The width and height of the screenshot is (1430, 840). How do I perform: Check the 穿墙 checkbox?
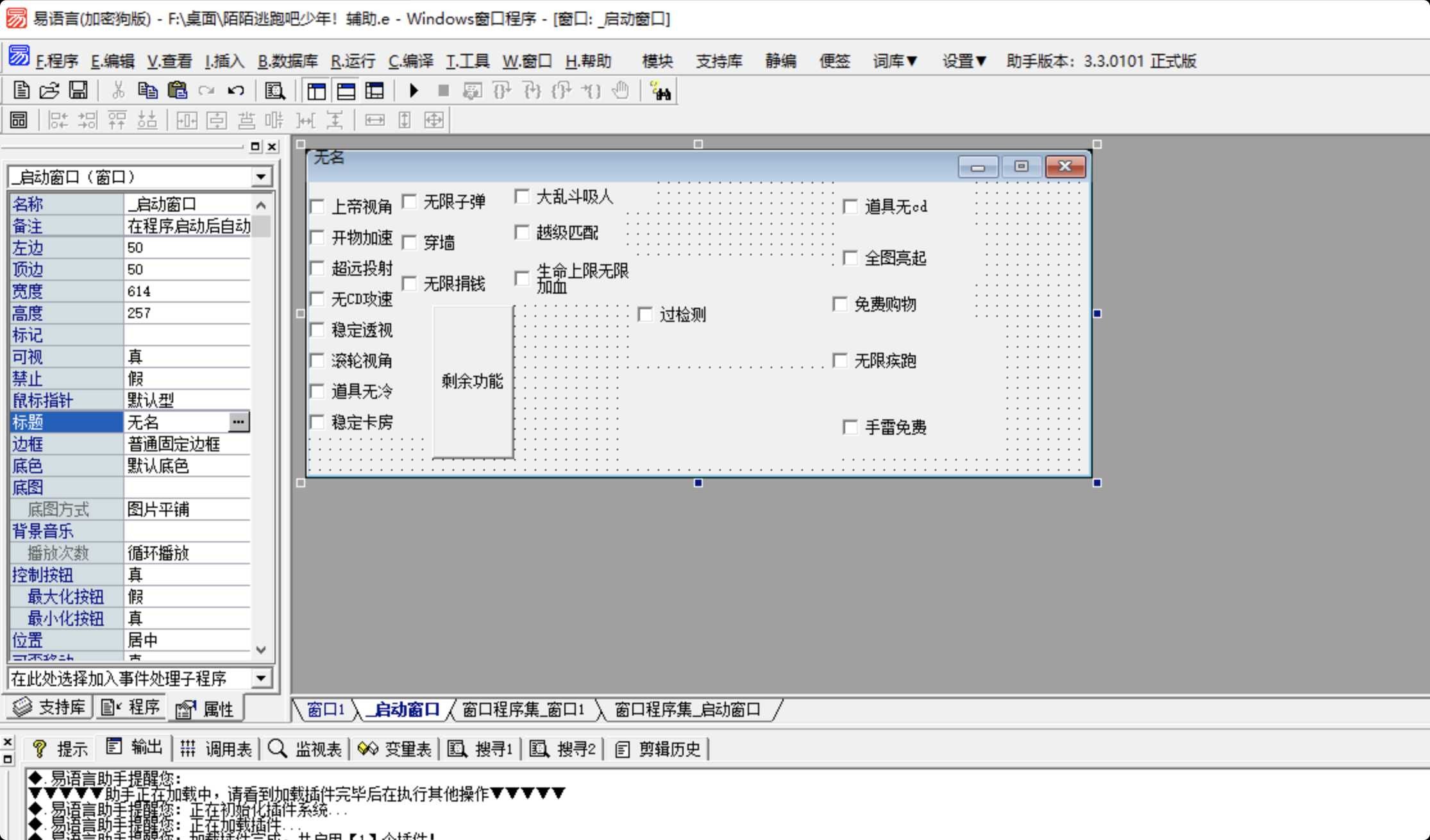click(x=409, y=242)
